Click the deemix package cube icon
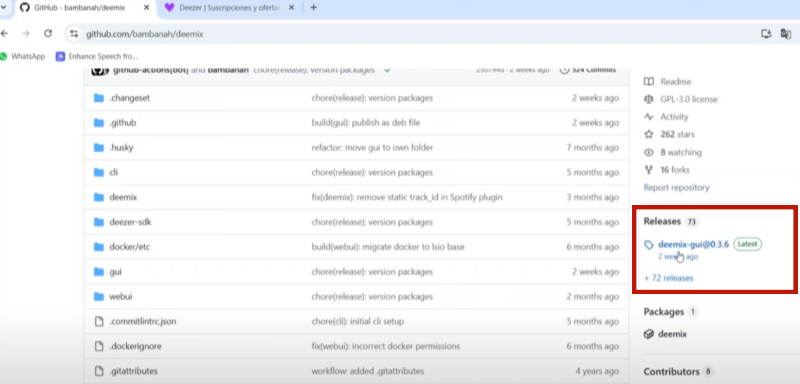The width and height of the screenshot is (800, 384). (648, 334)
